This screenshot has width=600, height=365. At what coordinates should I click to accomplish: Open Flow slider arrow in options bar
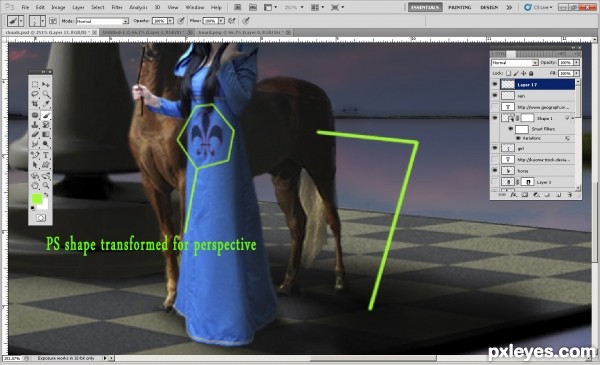(221, 21)
